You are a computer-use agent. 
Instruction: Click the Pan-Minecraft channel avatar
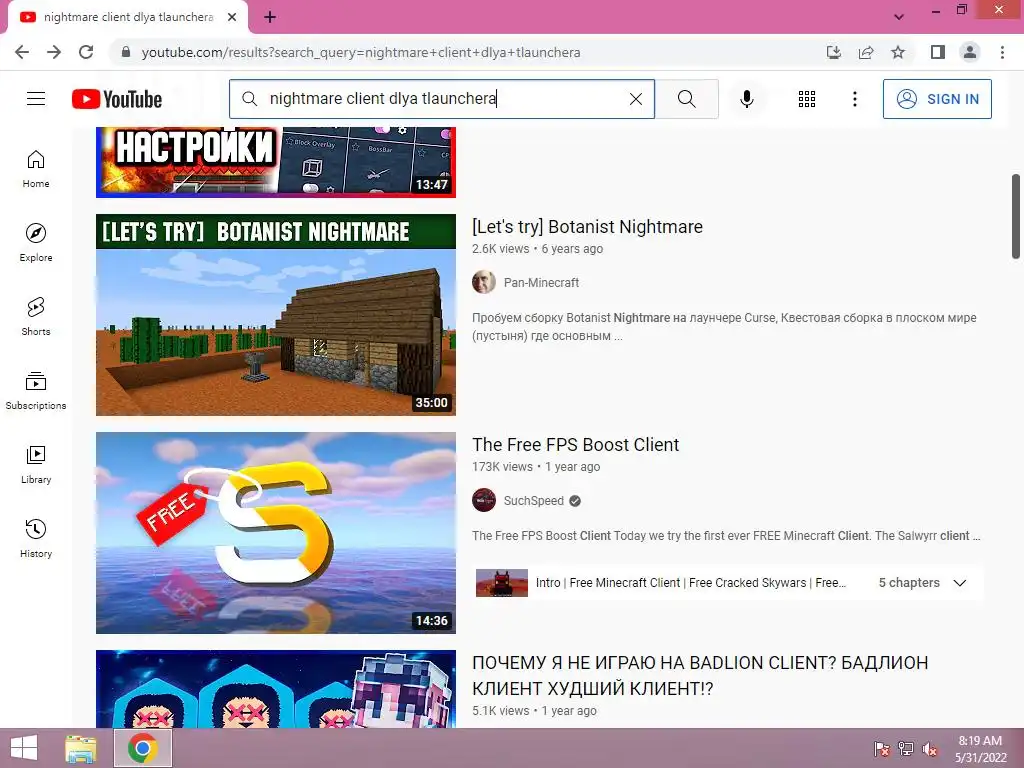[484, 282]
